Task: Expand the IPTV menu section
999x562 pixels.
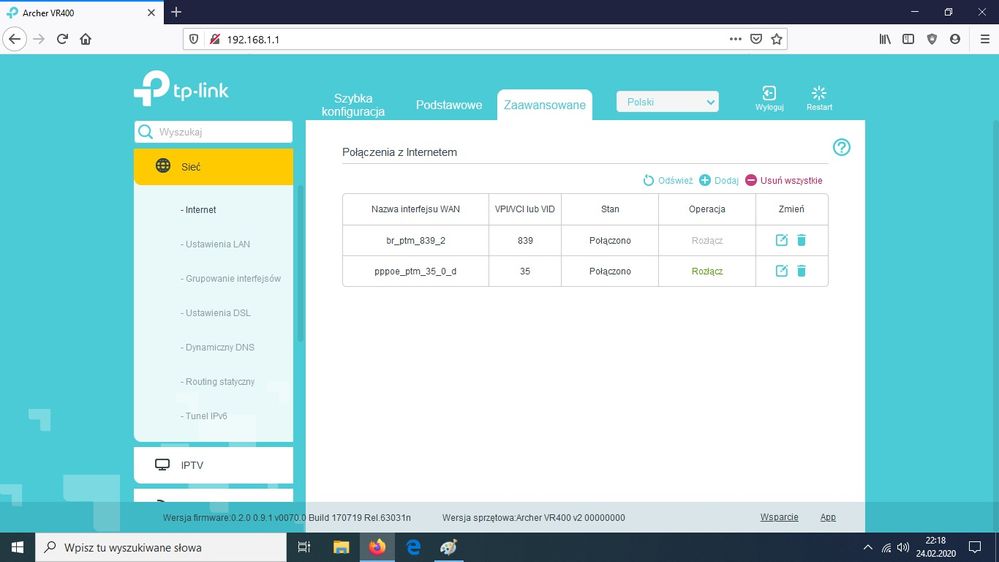Action: [x=213, y=465]
